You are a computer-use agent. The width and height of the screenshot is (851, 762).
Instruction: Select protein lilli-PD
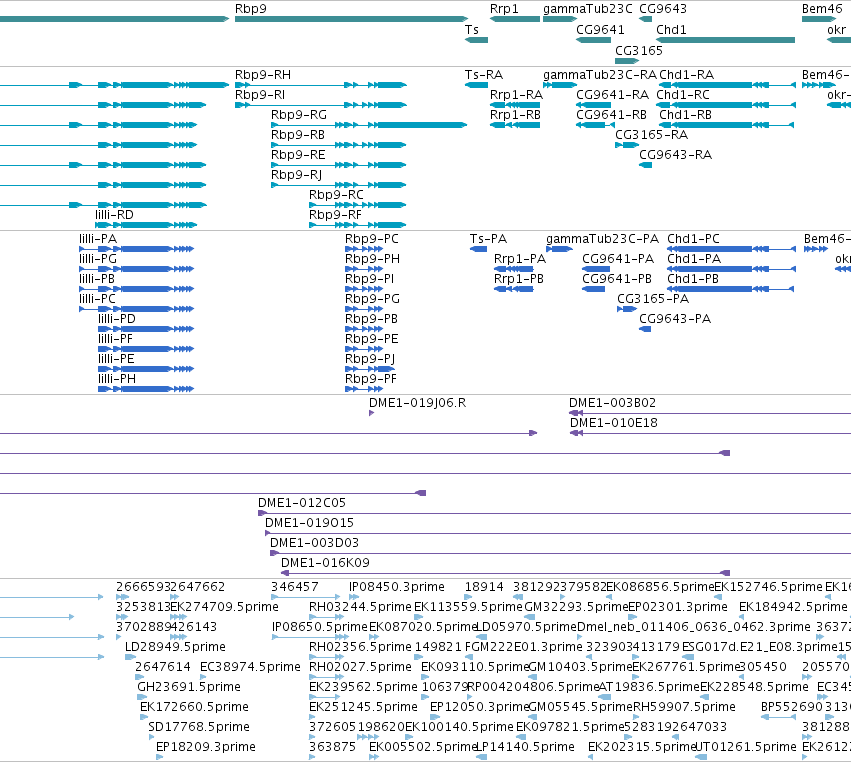146,329
